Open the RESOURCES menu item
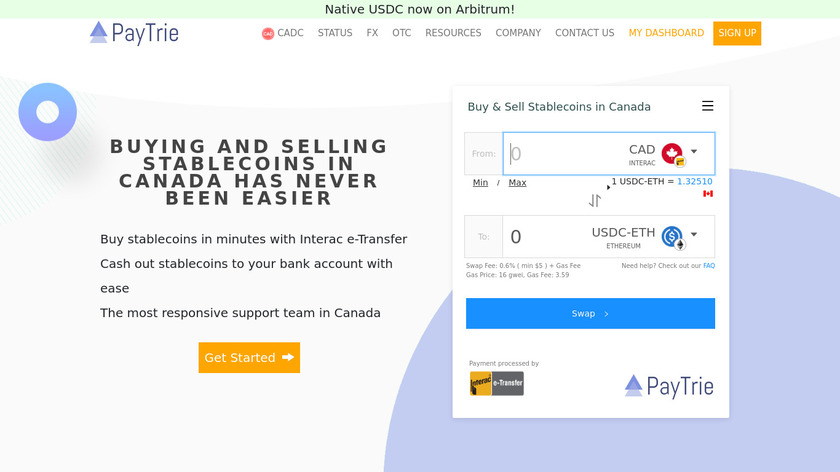The height and width of the screenshot is (472, 840). pos(453,33)
